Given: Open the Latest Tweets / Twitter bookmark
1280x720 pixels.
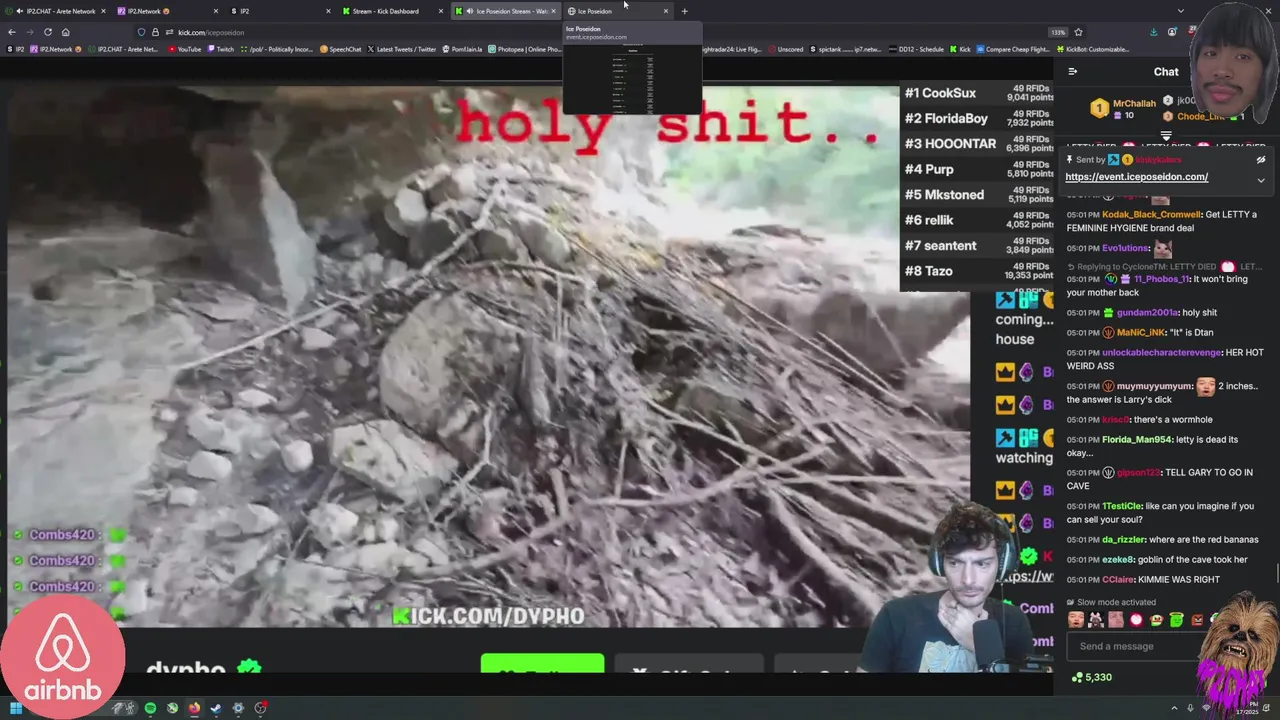Looking at the screenshot, I should pos(402,49).
